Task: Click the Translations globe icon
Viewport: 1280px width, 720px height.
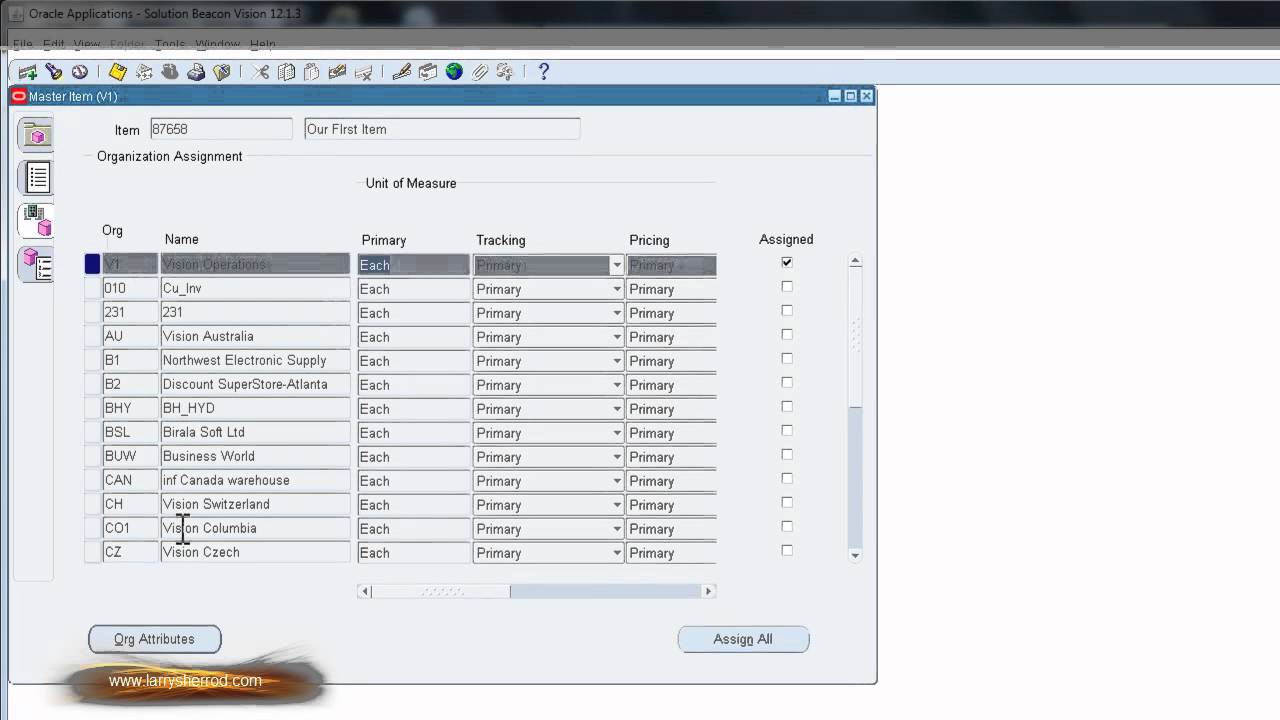Action: coord(455,72)
